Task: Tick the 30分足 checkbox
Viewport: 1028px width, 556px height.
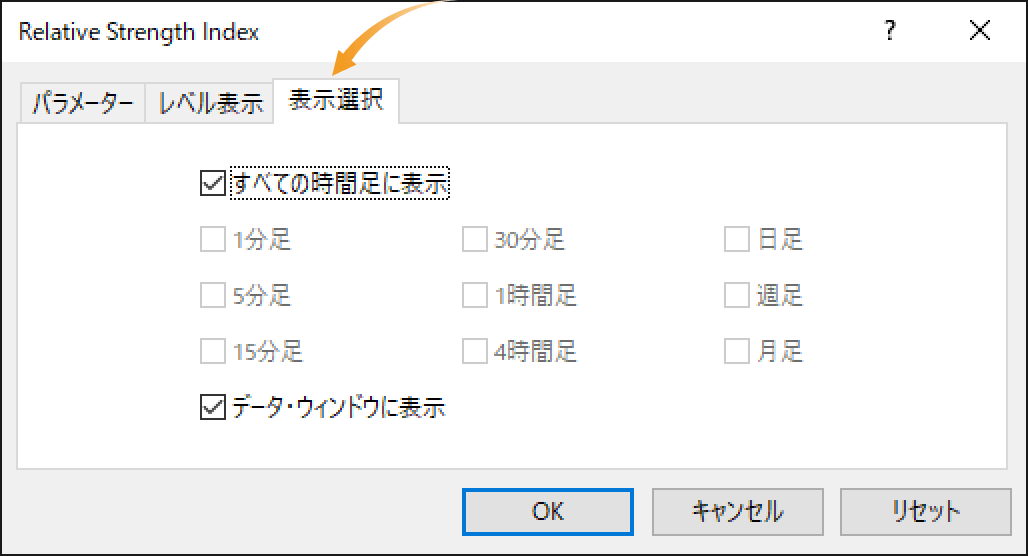Action: [x=475, y=239]
